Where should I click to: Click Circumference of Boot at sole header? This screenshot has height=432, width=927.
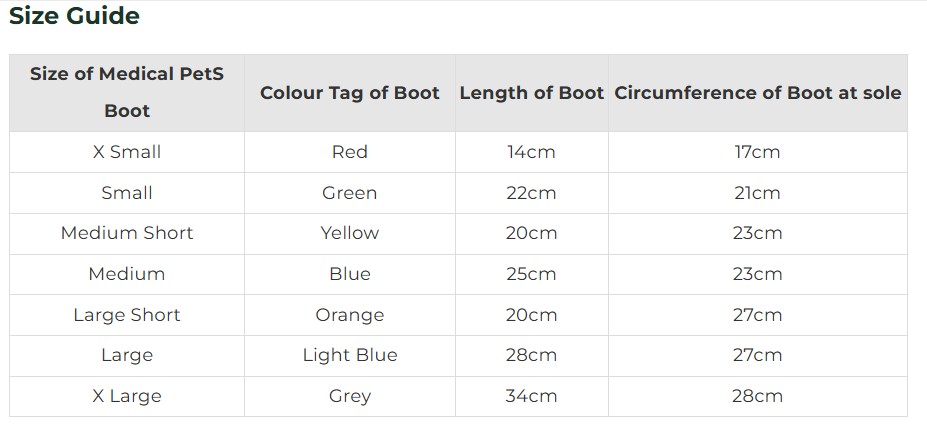point(757,92)
